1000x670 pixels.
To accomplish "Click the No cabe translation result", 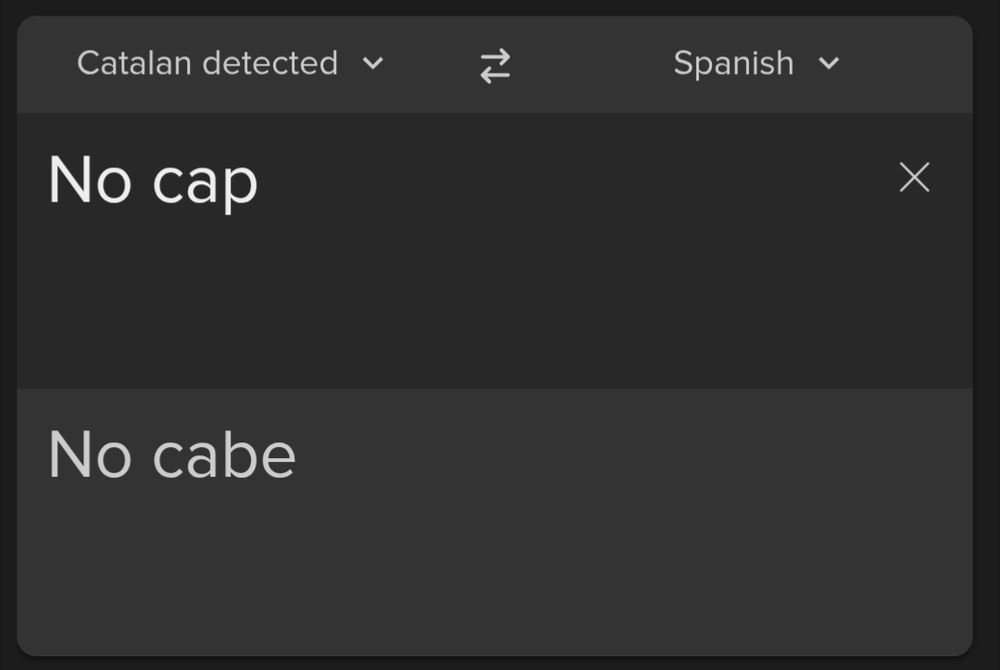I will [173, 454].
